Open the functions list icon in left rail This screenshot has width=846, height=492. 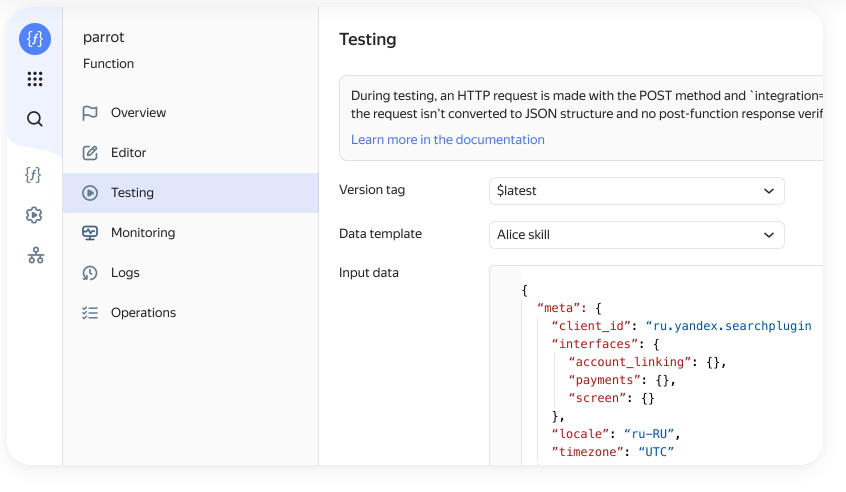coord(35,175)
